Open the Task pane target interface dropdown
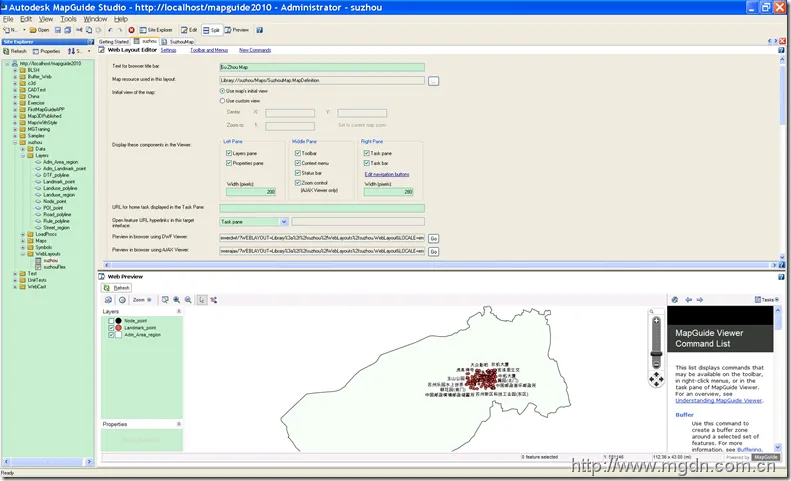The image size is (791, 481). tap(284, 222)
